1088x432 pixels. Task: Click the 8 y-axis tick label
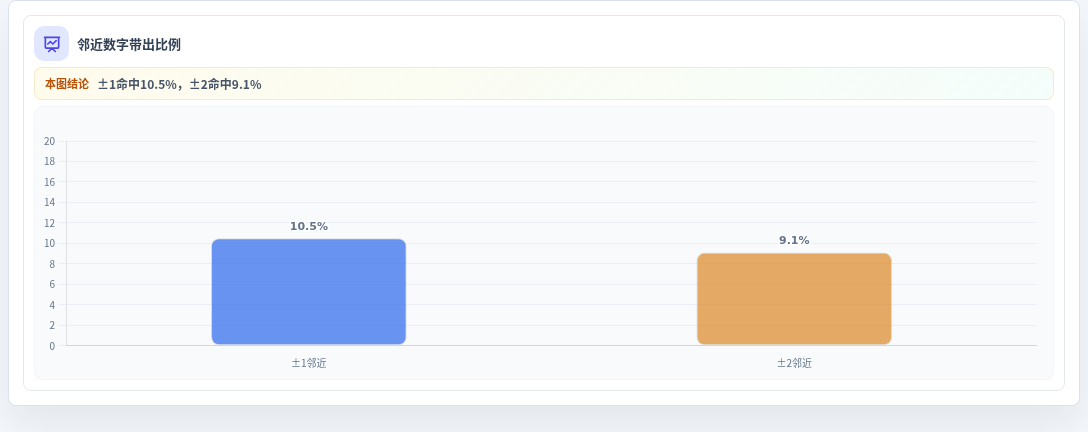click(x=52, y=264)
